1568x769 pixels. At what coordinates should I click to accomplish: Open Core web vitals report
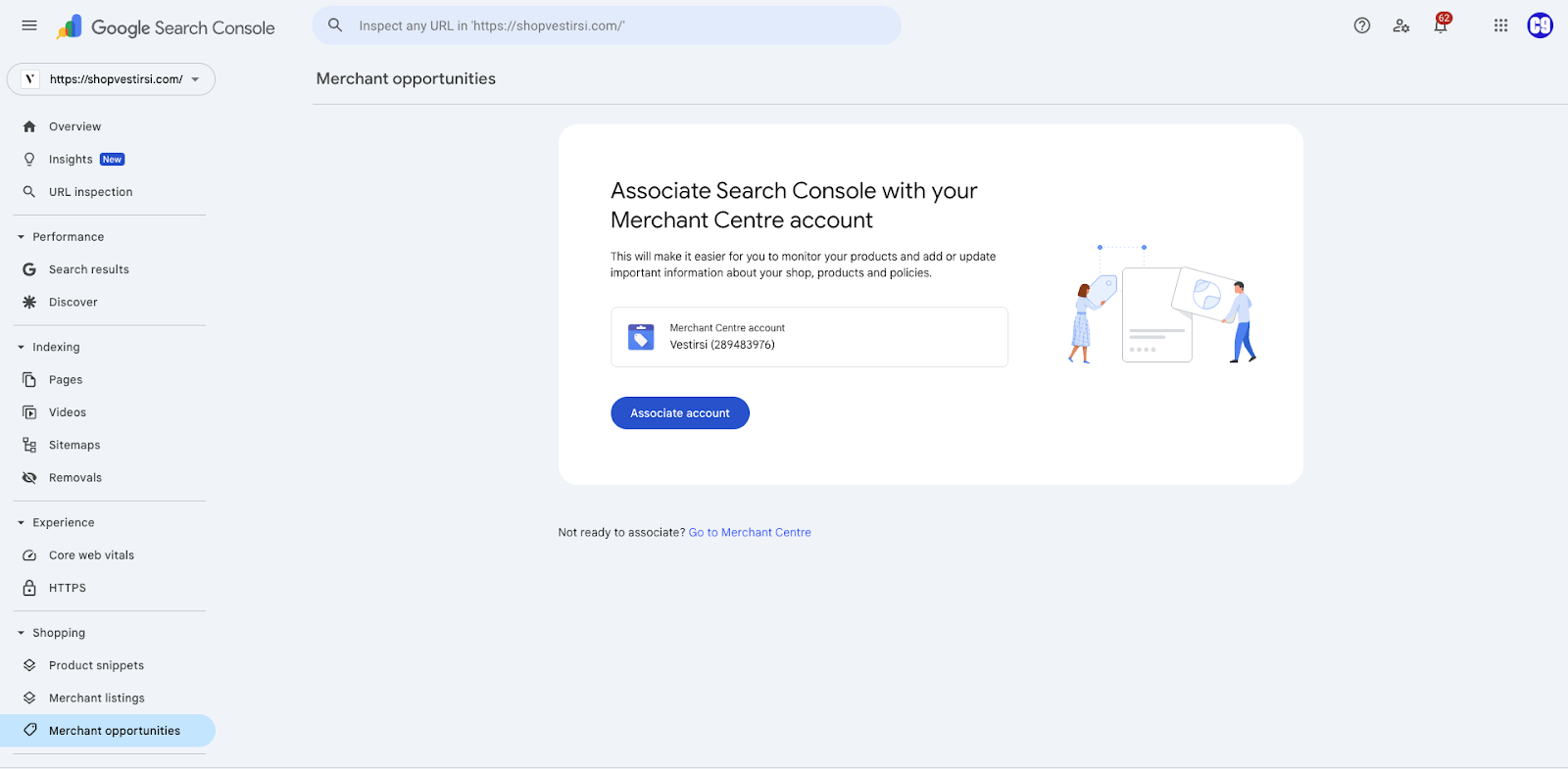click(x=91, y=555)
